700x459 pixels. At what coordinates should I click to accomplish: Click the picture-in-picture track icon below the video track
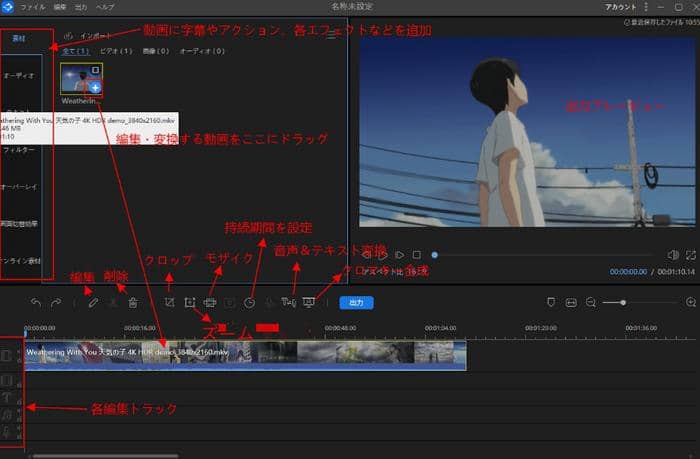[x=6, y=380]
